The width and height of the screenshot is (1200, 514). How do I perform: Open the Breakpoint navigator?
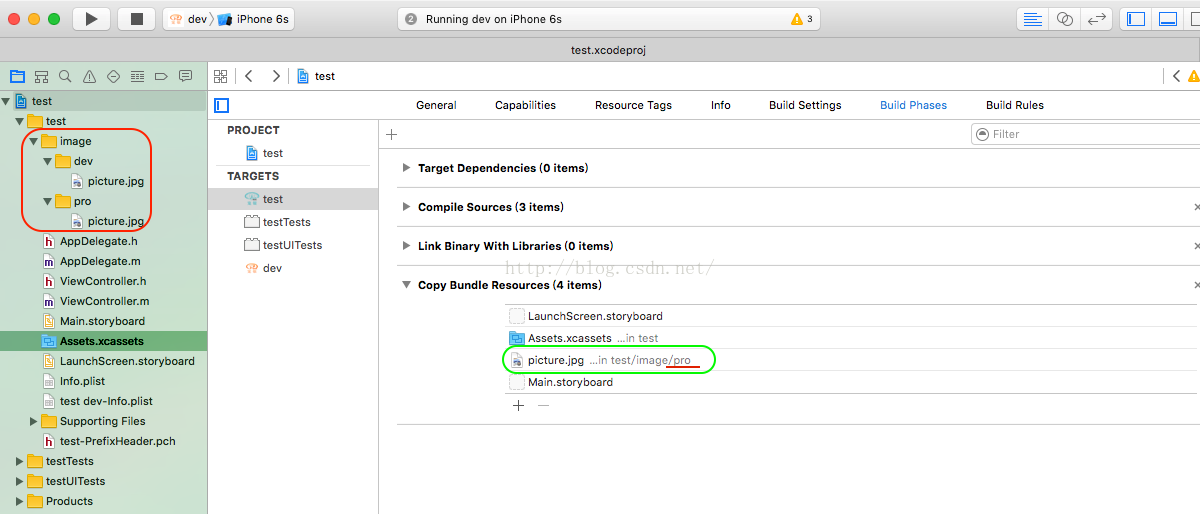point(161,76)
